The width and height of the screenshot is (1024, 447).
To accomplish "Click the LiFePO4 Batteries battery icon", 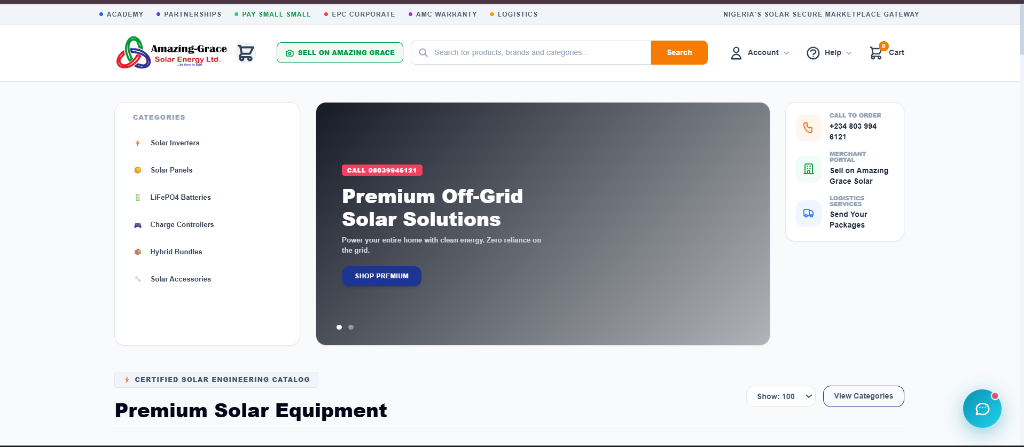I will pyautogui.click(x=137, y=197).
